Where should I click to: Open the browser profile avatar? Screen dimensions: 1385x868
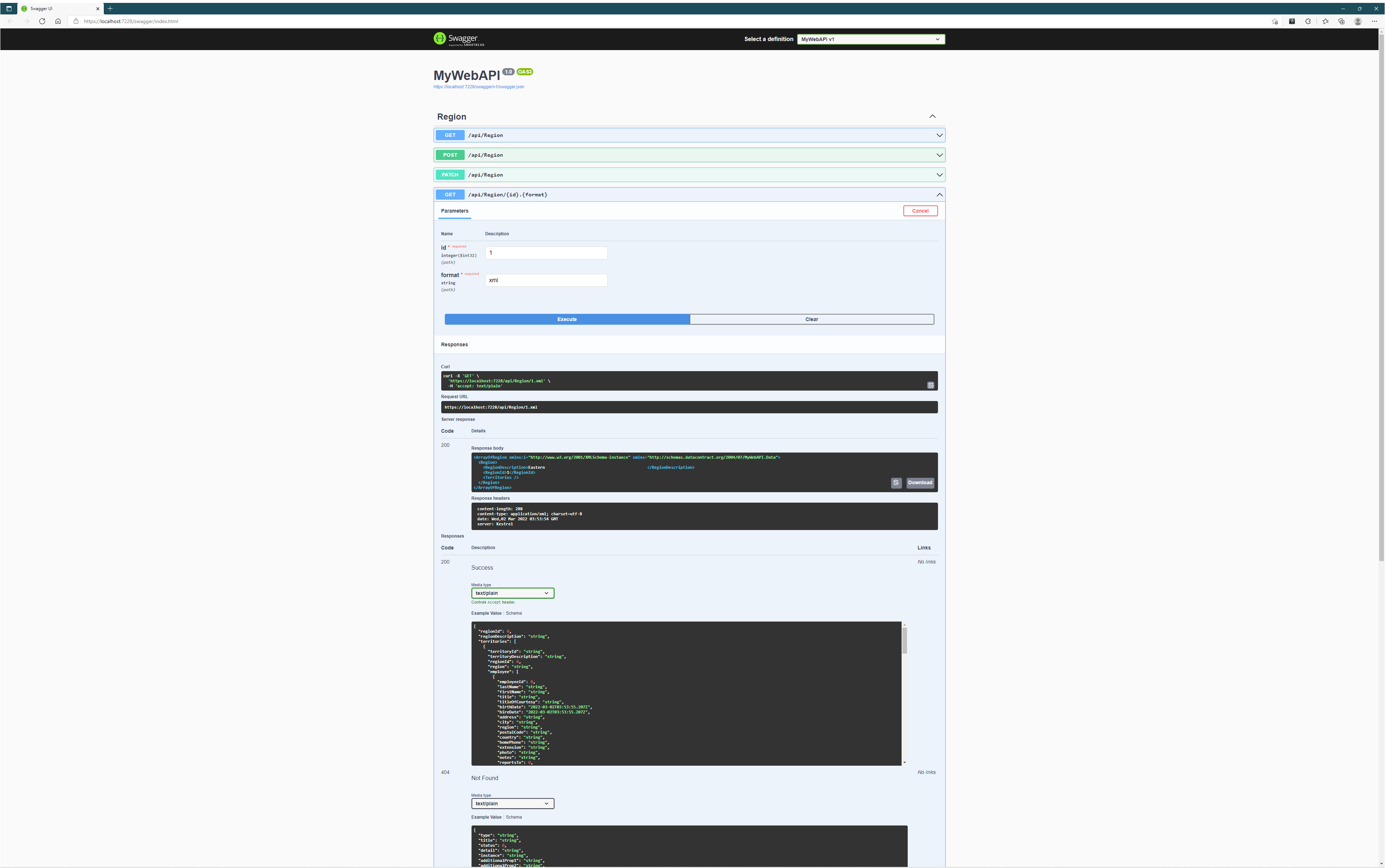(x=1358, y=21)
